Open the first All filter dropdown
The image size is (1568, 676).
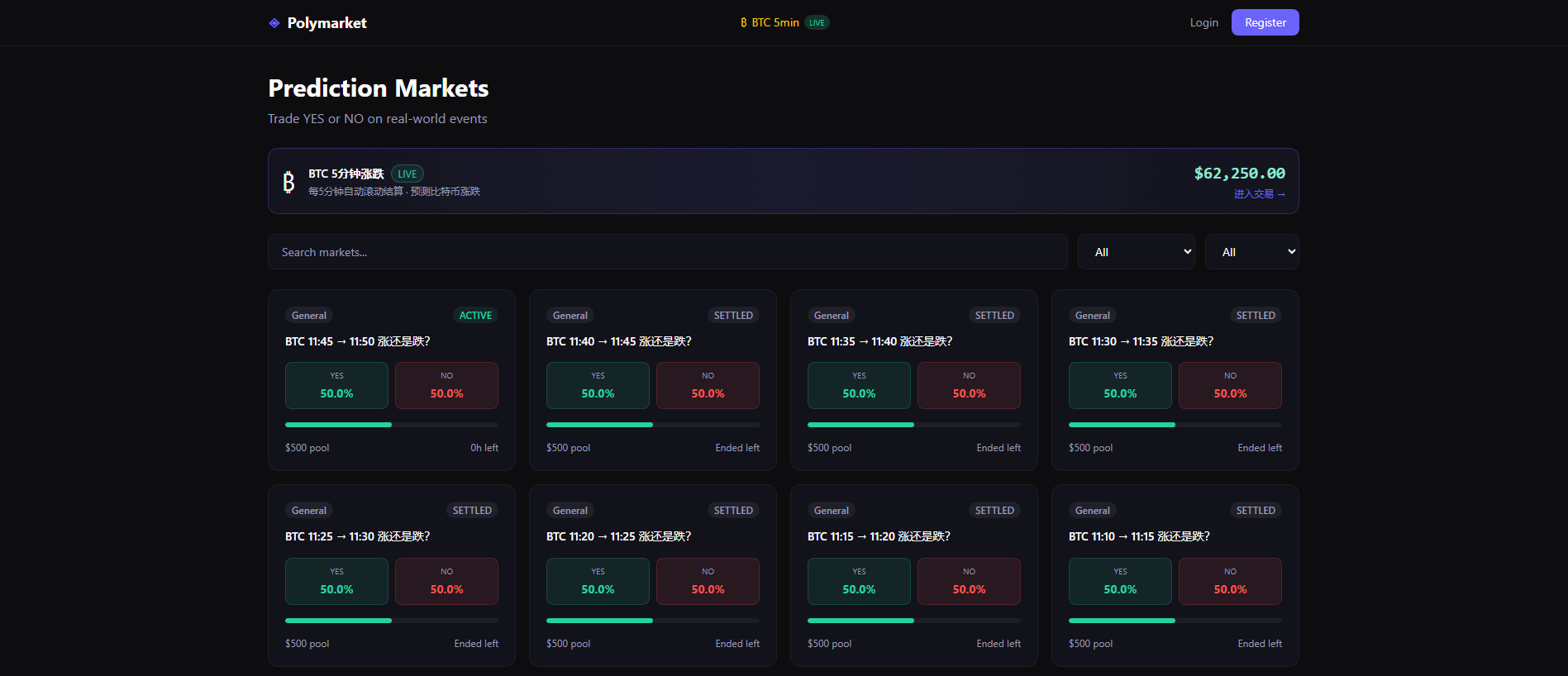point(1137,252)
